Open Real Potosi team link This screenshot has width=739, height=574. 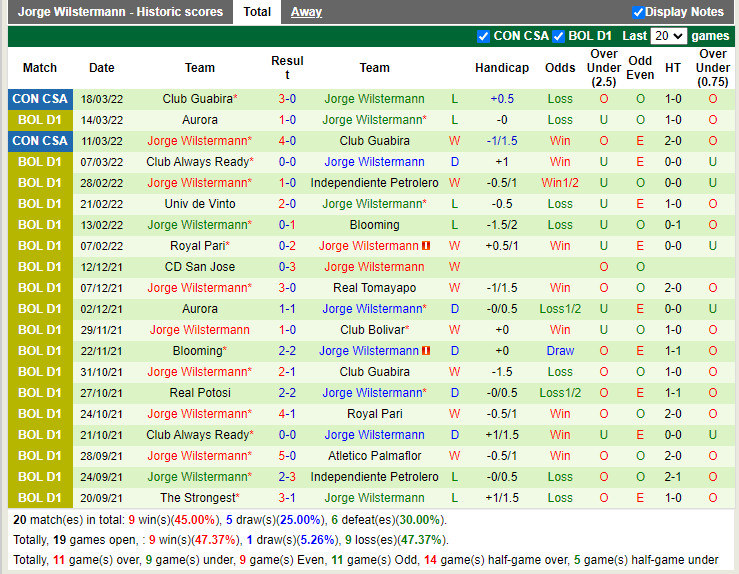pos(200,393)
